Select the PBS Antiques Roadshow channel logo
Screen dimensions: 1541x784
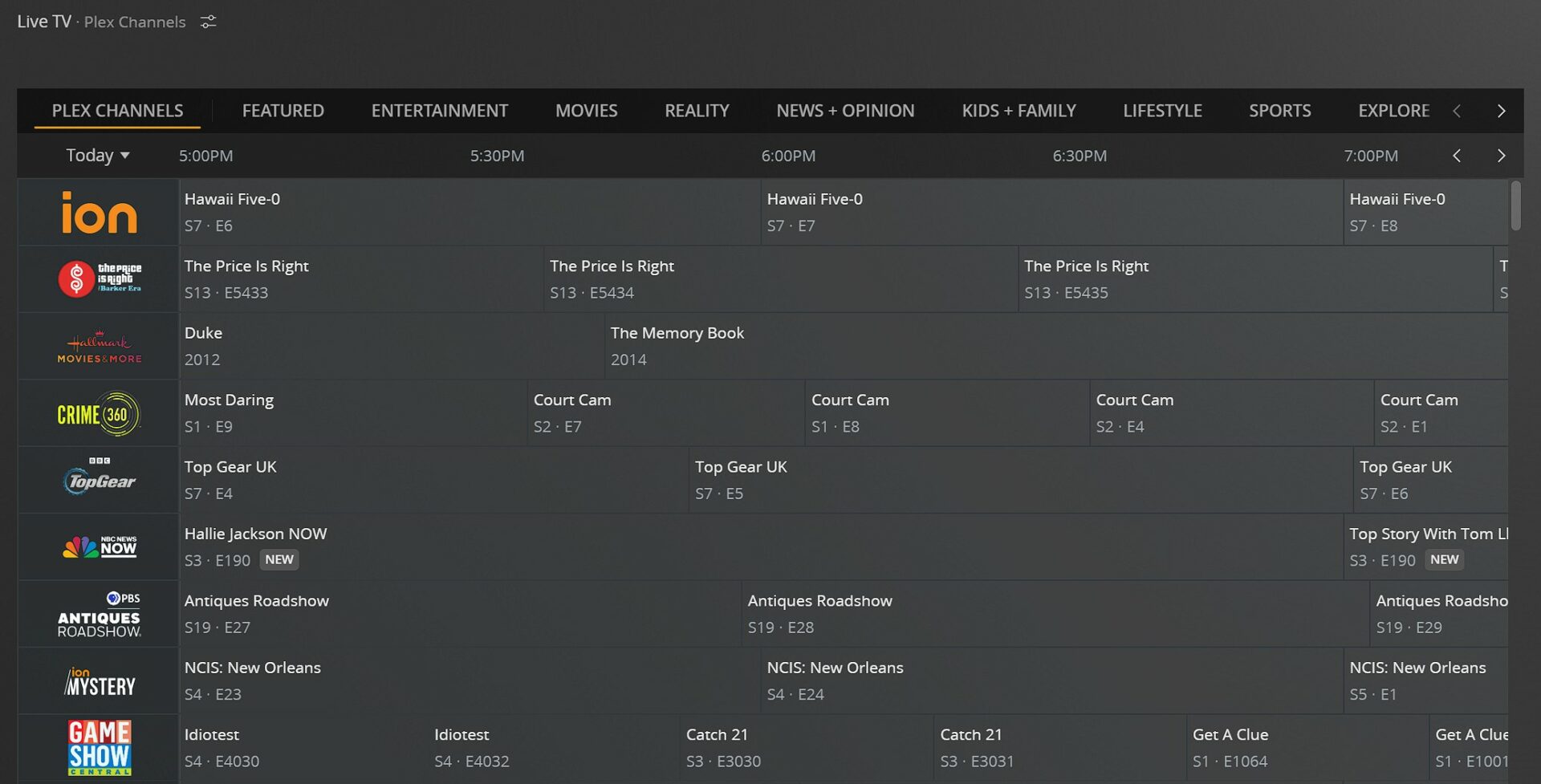(x=100, y=615)
